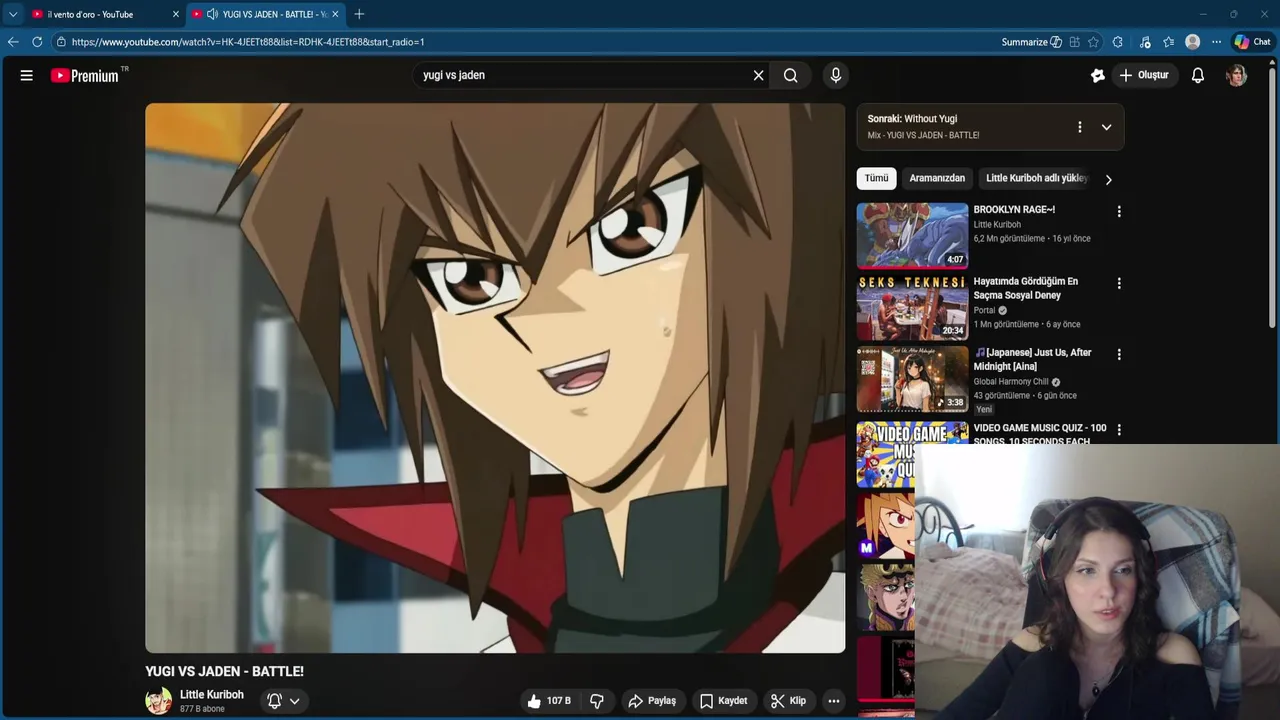
Task: Open Mix playlist more options menu
Action: click(x=1079, y=127)
